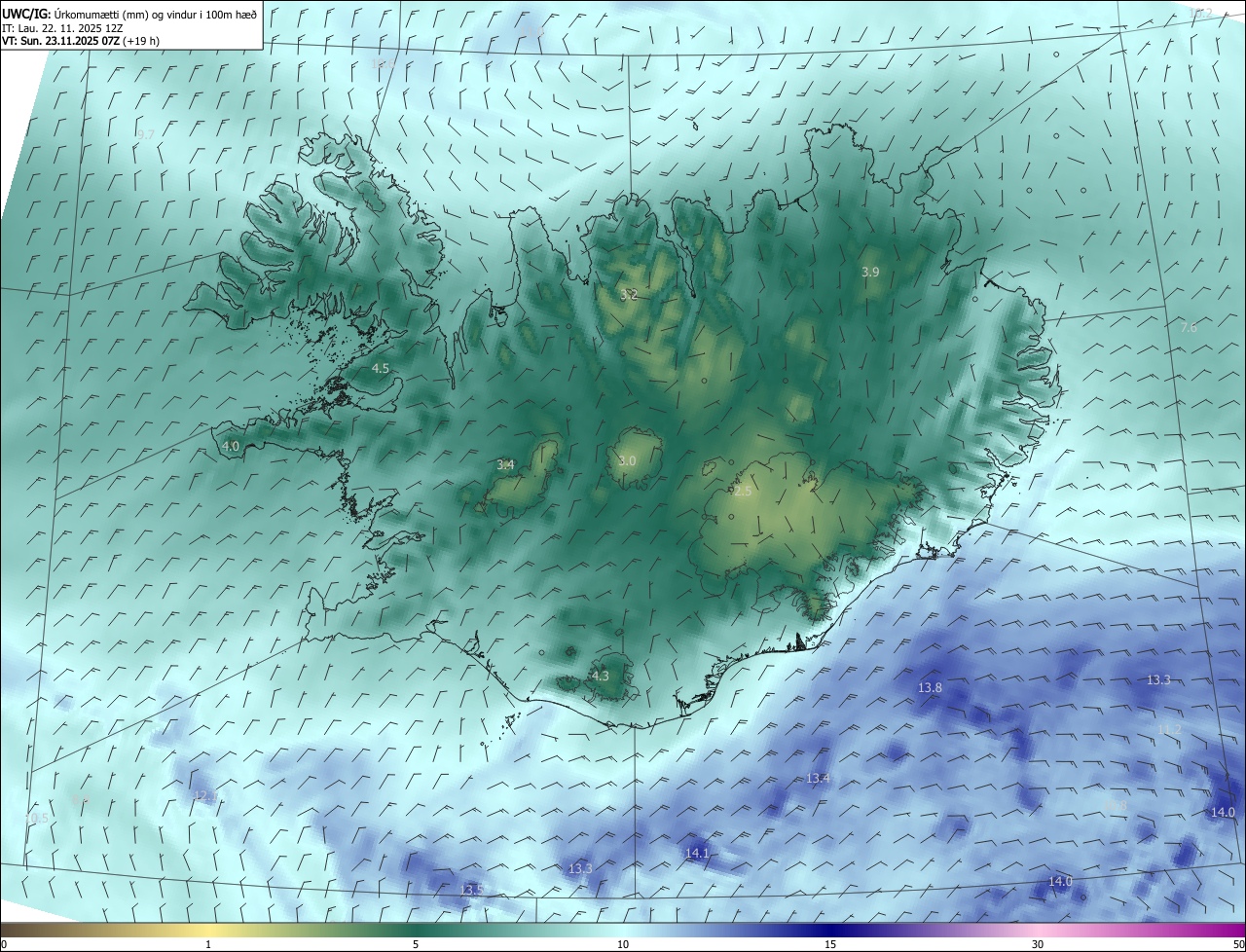Click the 7.6 value label east of land
This screenshot has width=1246, height=952.
[x=1189, y=328]
